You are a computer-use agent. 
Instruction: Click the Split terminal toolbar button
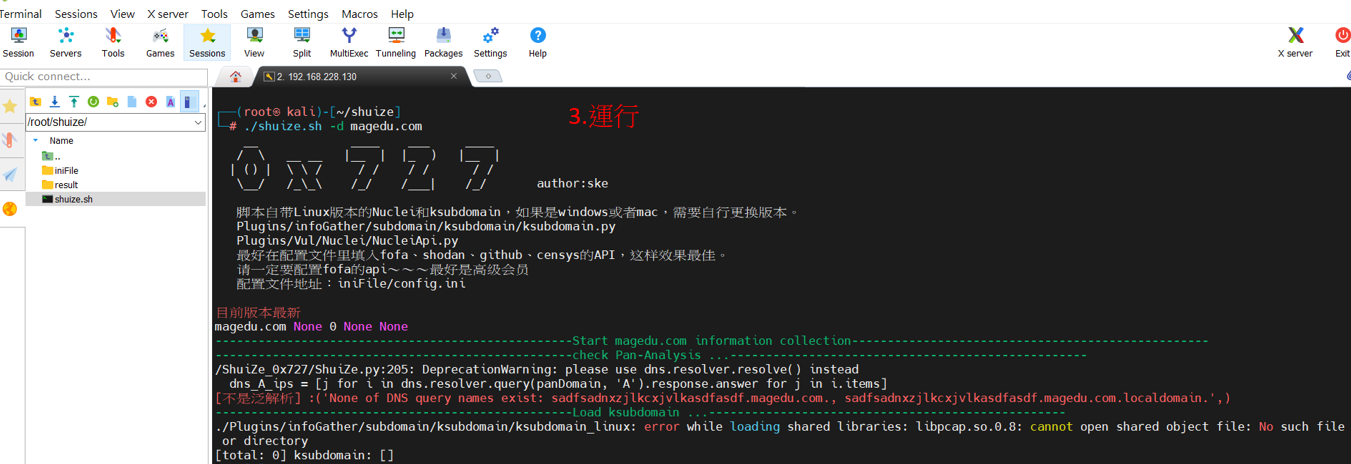pyautogui.click(x=302, y=42)
